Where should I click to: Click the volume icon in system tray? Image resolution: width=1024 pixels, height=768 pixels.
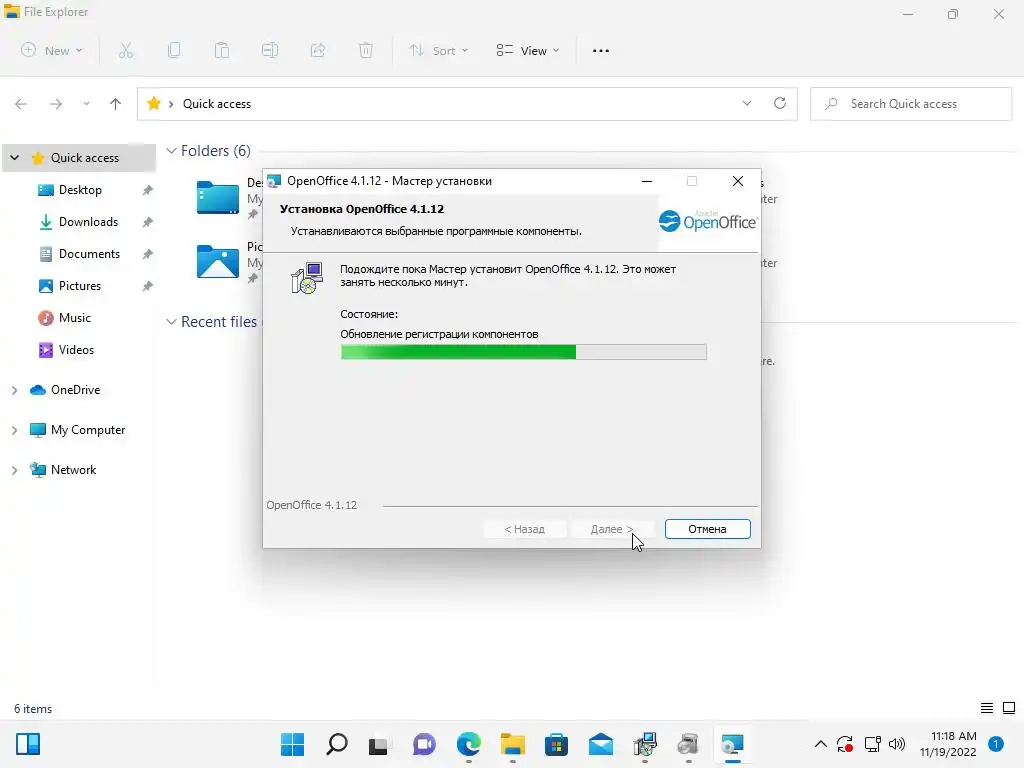click(x=897, y=744)
